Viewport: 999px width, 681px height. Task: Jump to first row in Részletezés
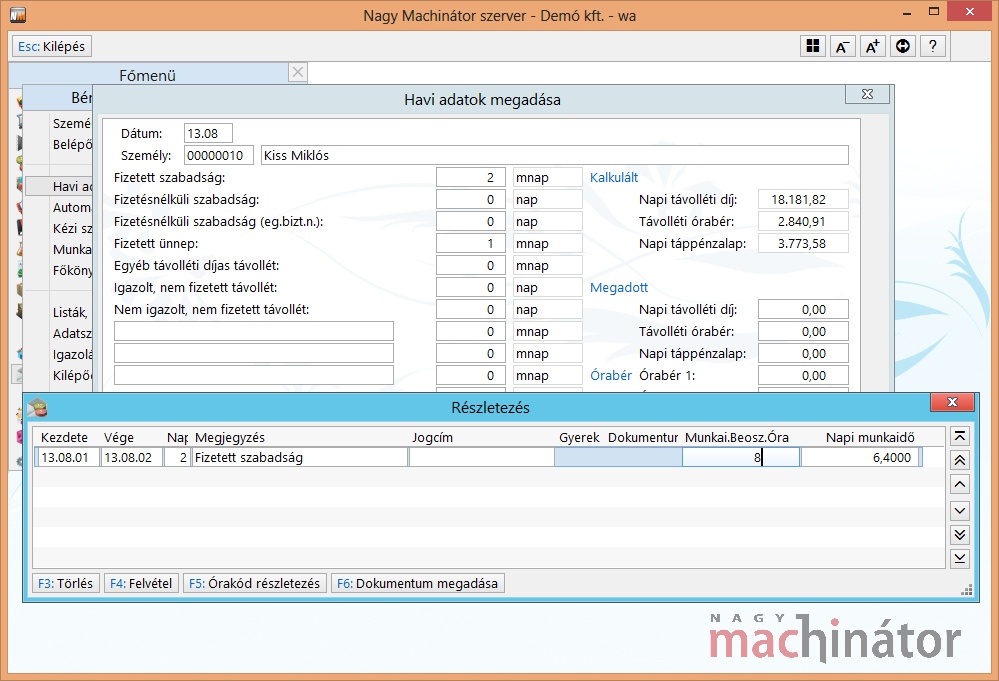coord(960,436)
